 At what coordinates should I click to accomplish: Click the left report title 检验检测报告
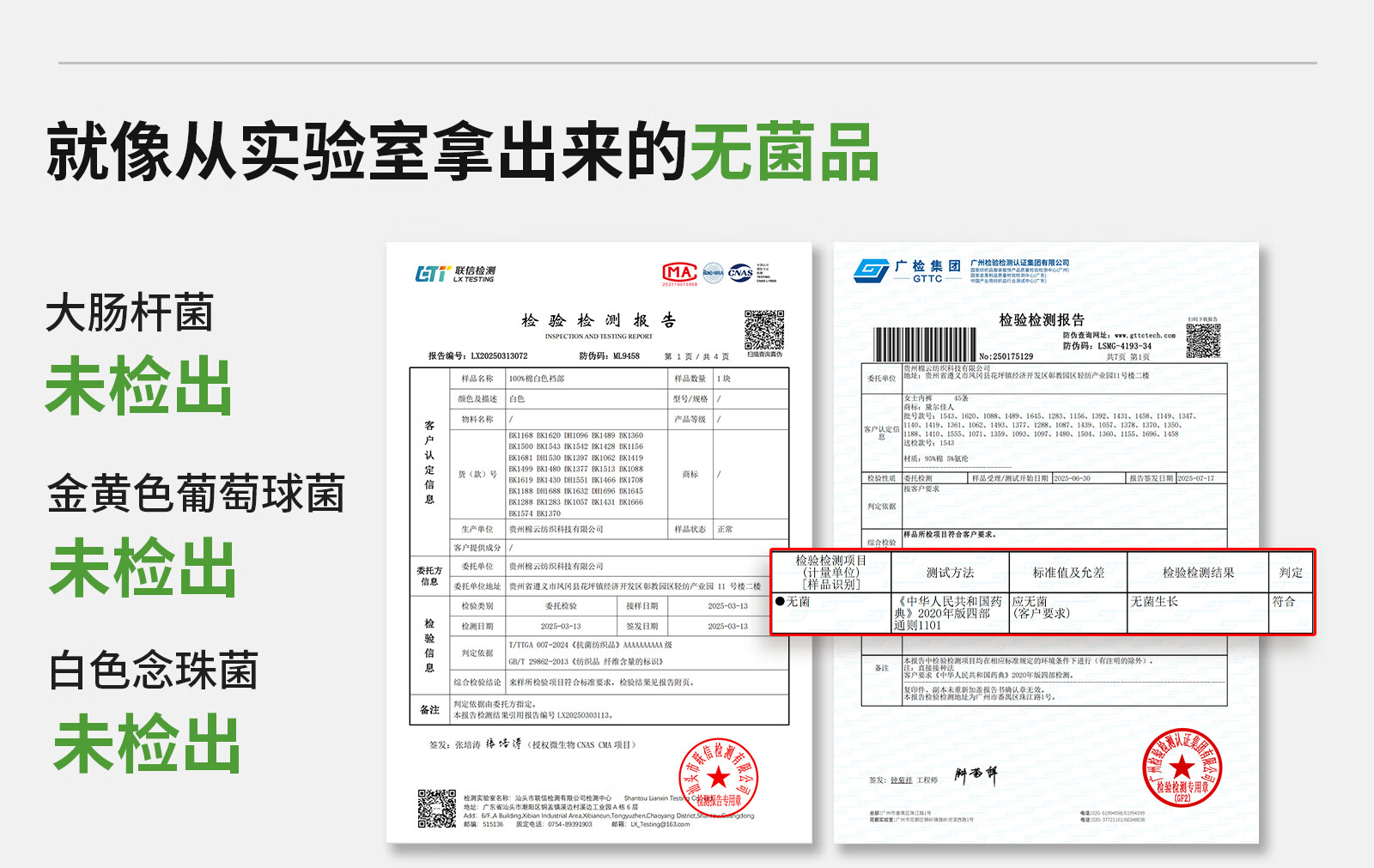point(599,320)
